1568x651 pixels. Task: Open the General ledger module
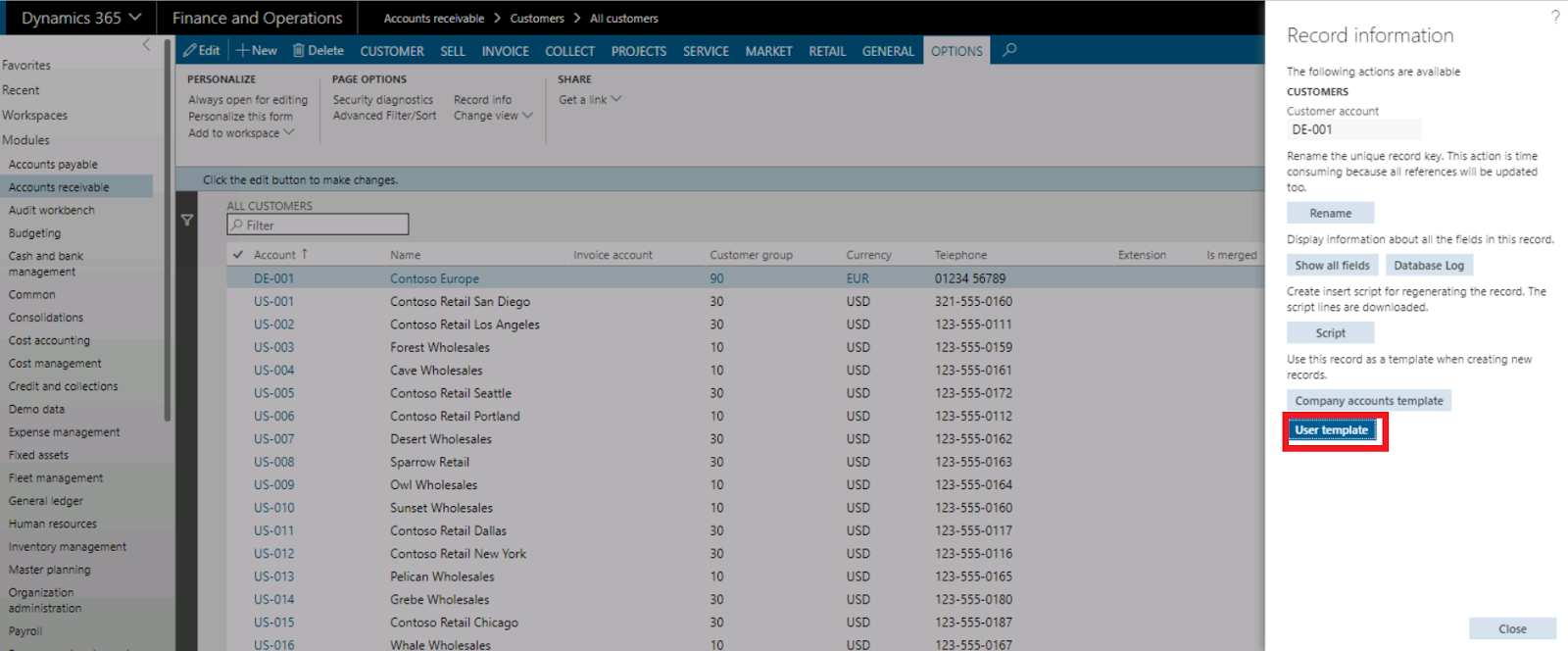click(x=46, y=501)
